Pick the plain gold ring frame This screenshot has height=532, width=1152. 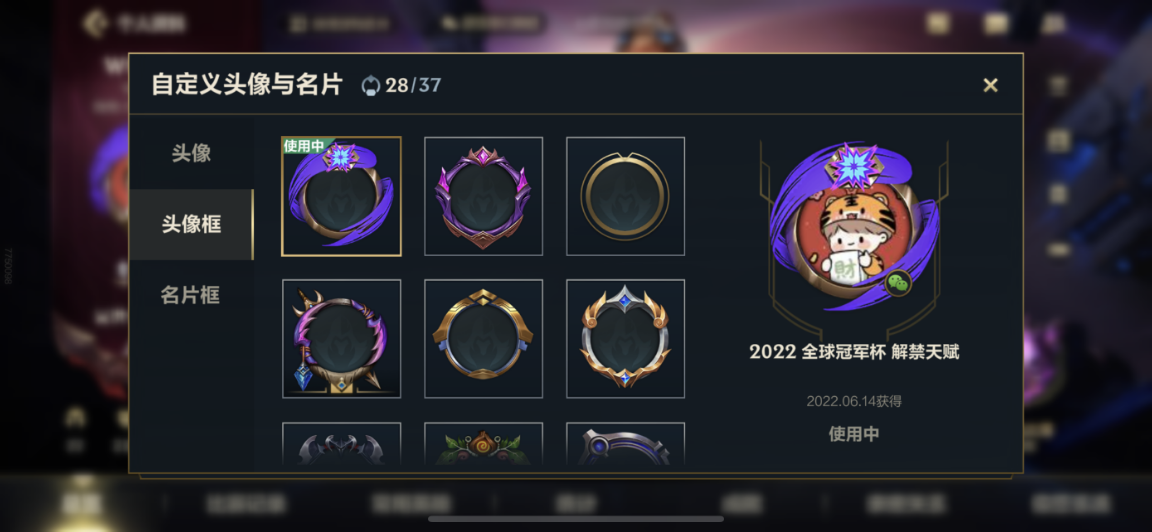625,196
